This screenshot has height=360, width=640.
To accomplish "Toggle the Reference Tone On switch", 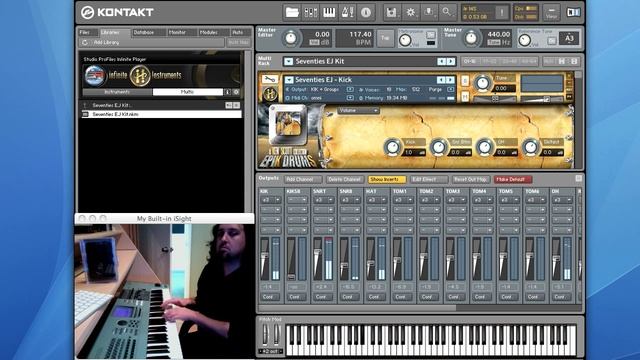I will click(551, 40).
